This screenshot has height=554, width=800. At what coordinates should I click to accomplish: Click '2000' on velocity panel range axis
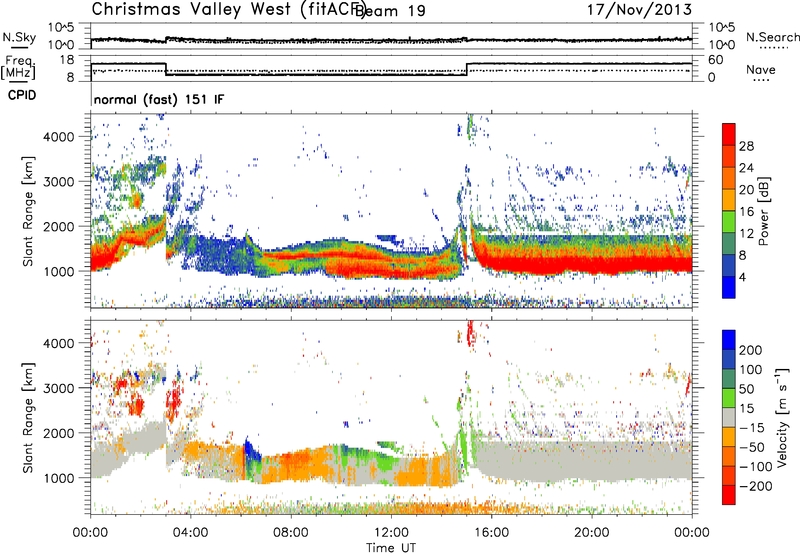click(x=58, y=433)
